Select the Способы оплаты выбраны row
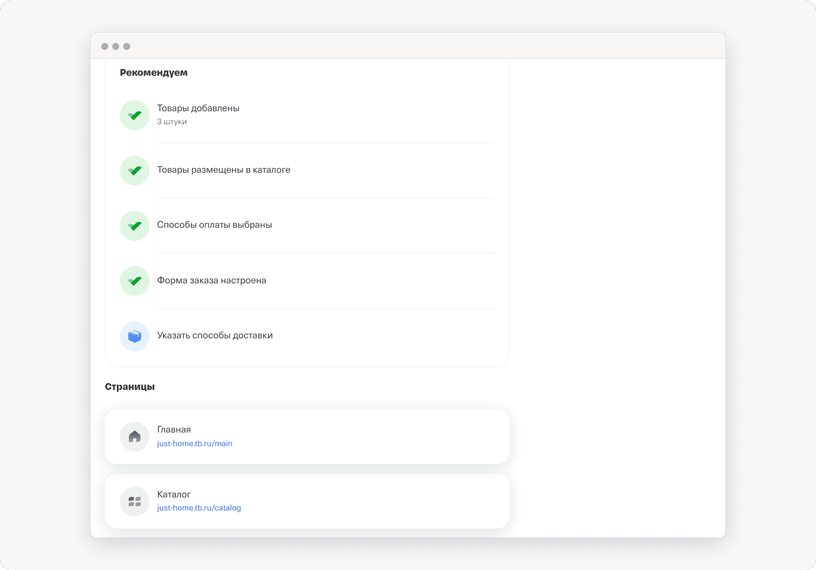Viewport: 816px width, 570px height. [x=307, y=225]
